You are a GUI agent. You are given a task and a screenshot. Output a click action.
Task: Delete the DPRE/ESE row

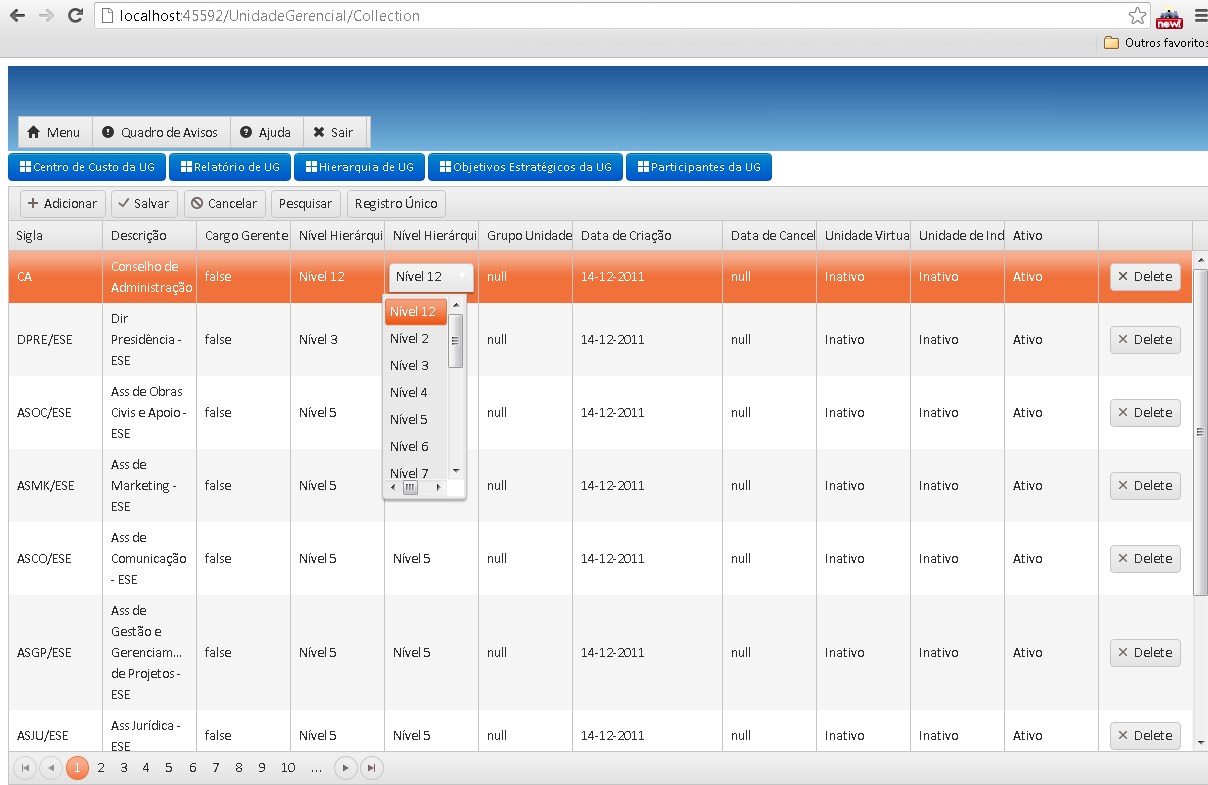point(1145,340)
